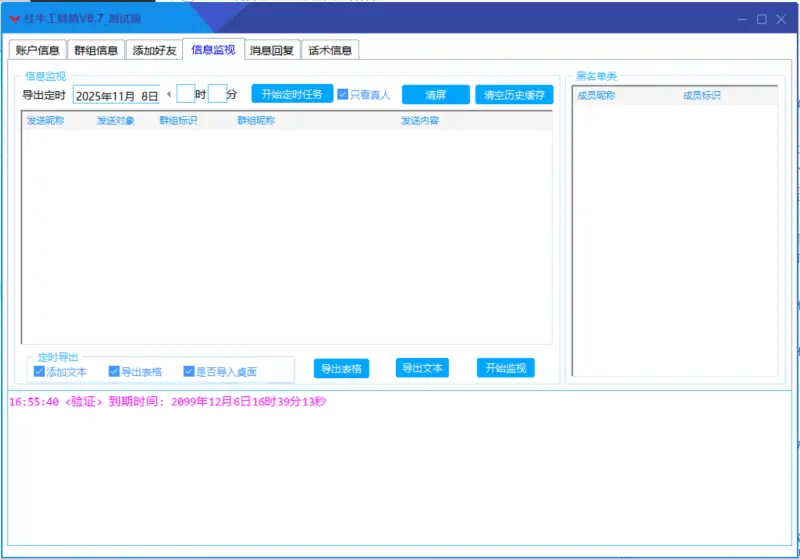Click the 发送内容 column header
This screenshot has width=800, height=559.
point(419,120)
